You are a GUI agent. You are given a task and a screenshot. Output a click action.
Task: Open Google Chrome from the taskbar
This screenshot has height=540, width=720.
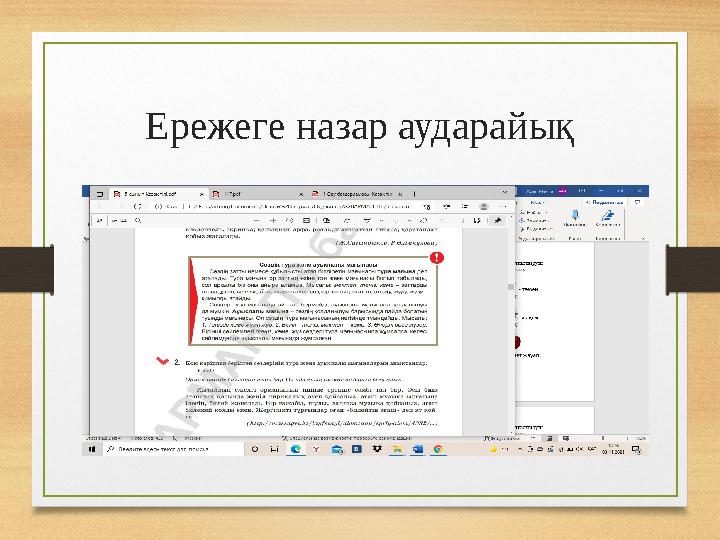(438, 449)
